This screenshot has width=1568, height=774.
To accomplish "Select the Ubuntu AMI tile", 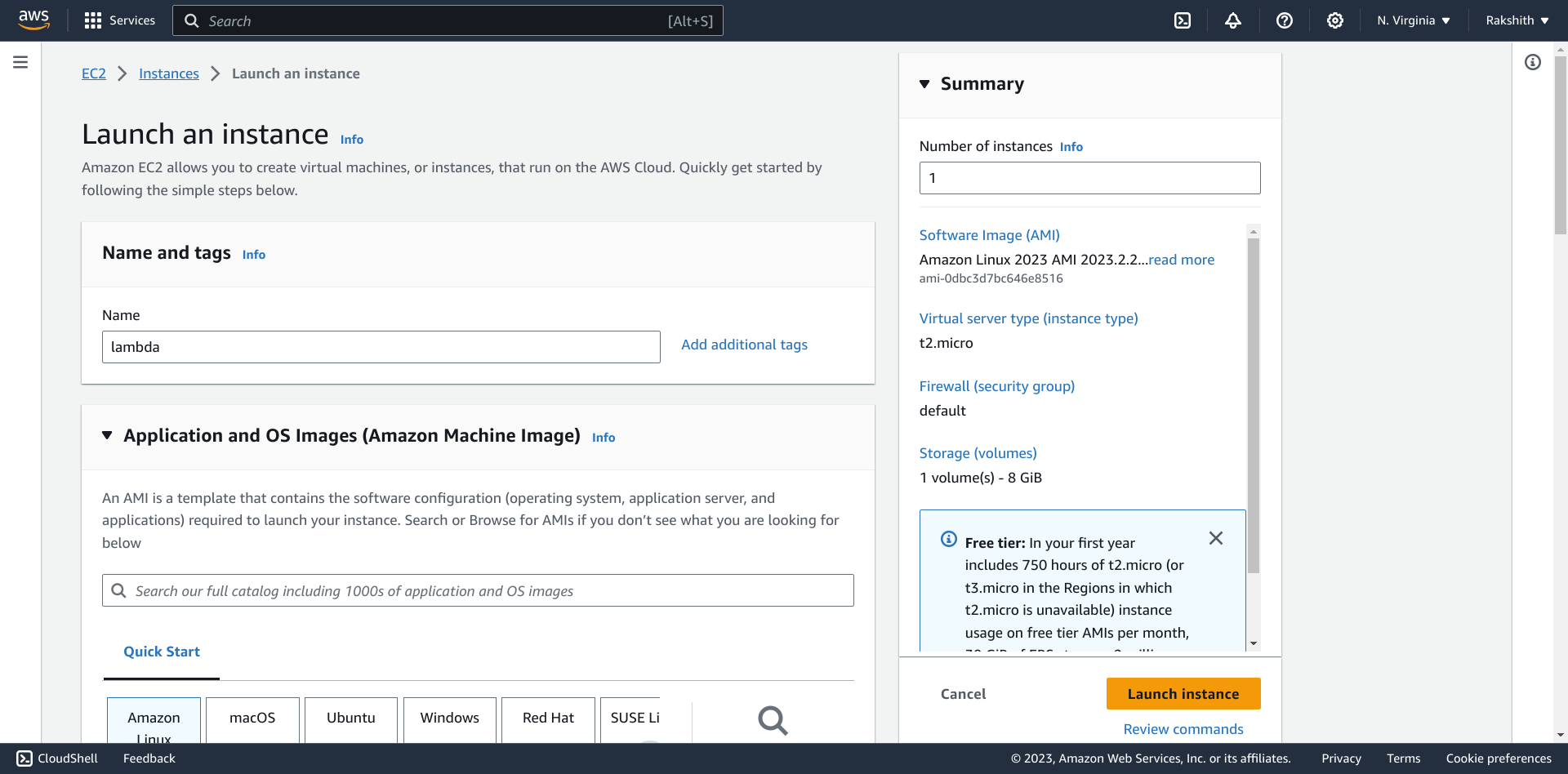I will pyautogui.click(x=351, y=720).
